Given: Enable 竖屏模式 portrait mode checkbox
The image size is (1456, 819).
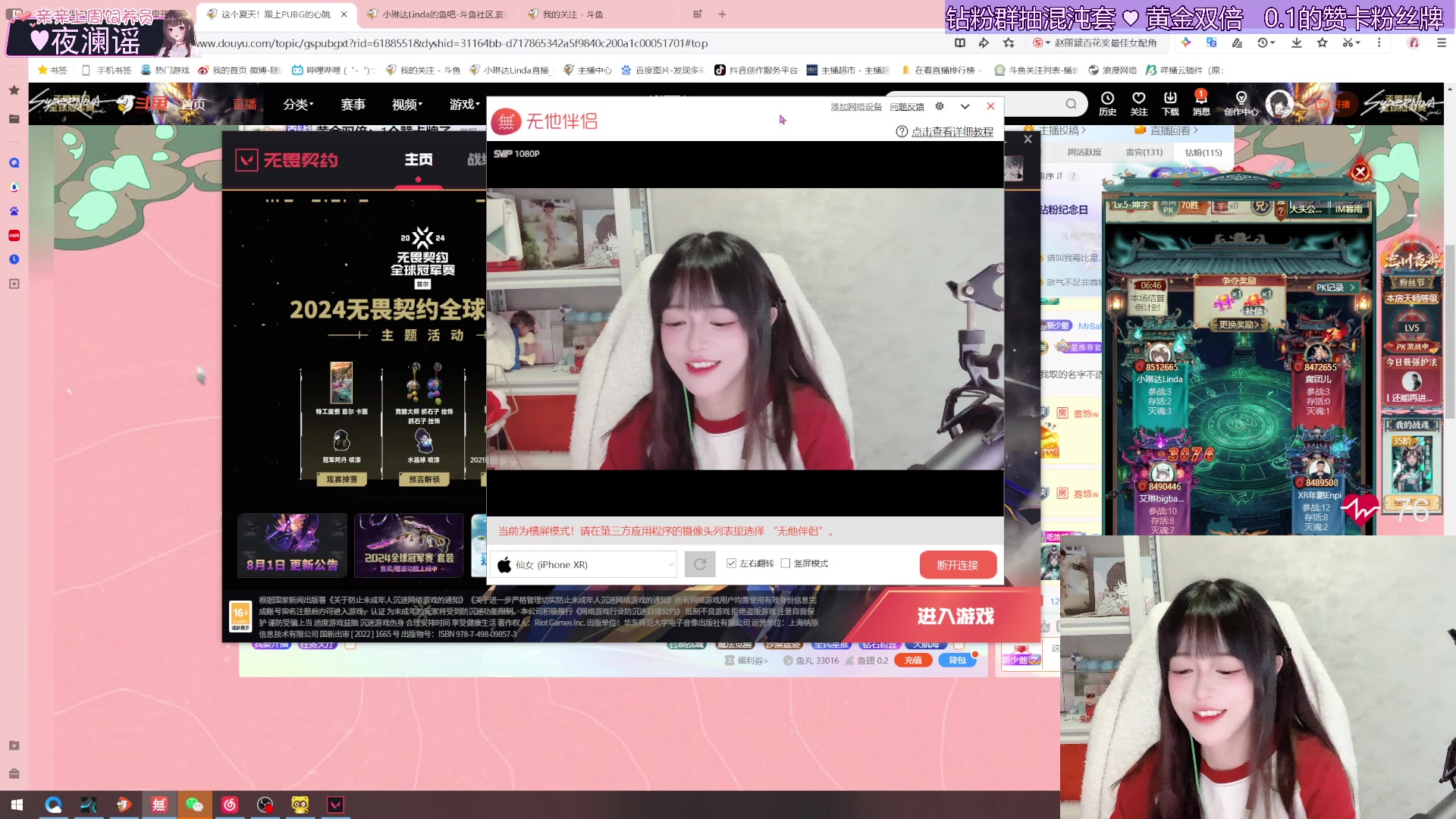Looking at the screenshot, I should (786, 563).
